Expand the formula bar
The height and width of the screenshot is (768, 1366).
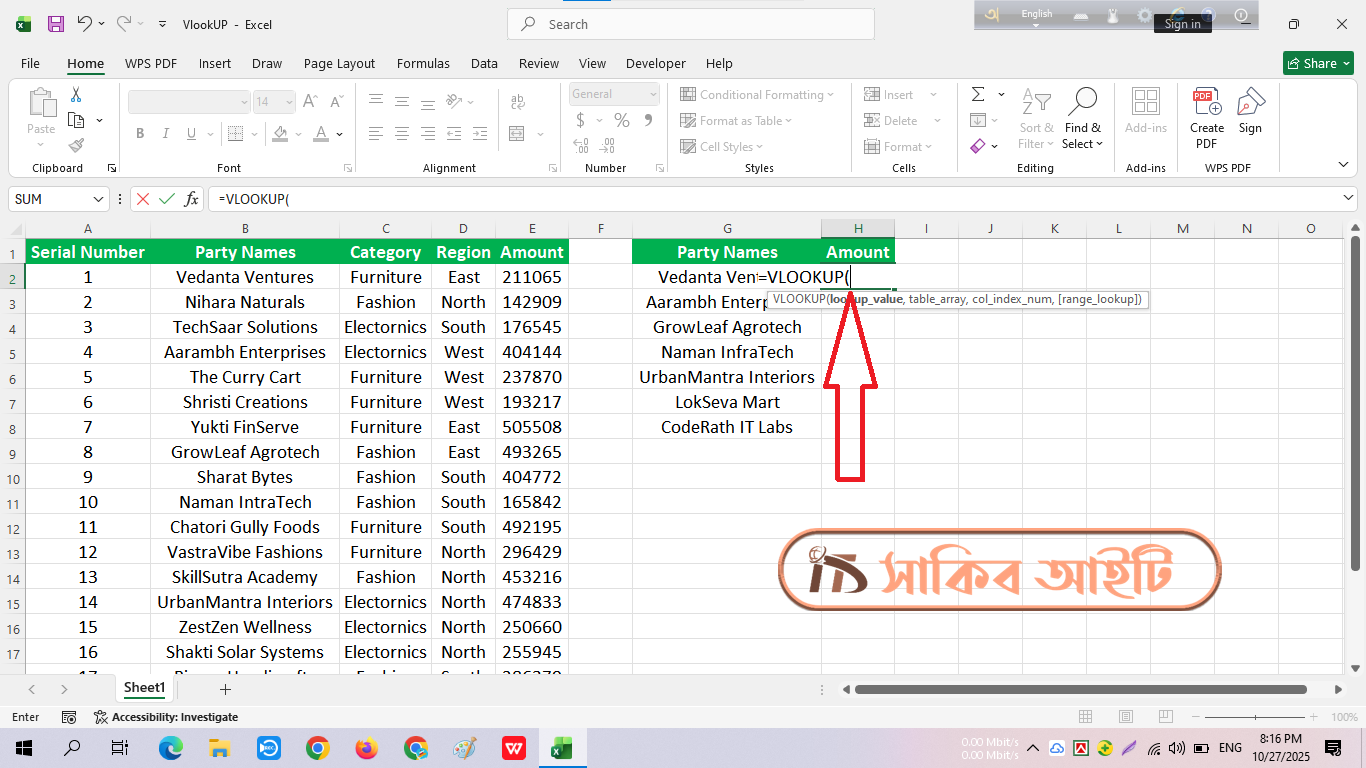pyautogui.click(x=1349, y=199)
